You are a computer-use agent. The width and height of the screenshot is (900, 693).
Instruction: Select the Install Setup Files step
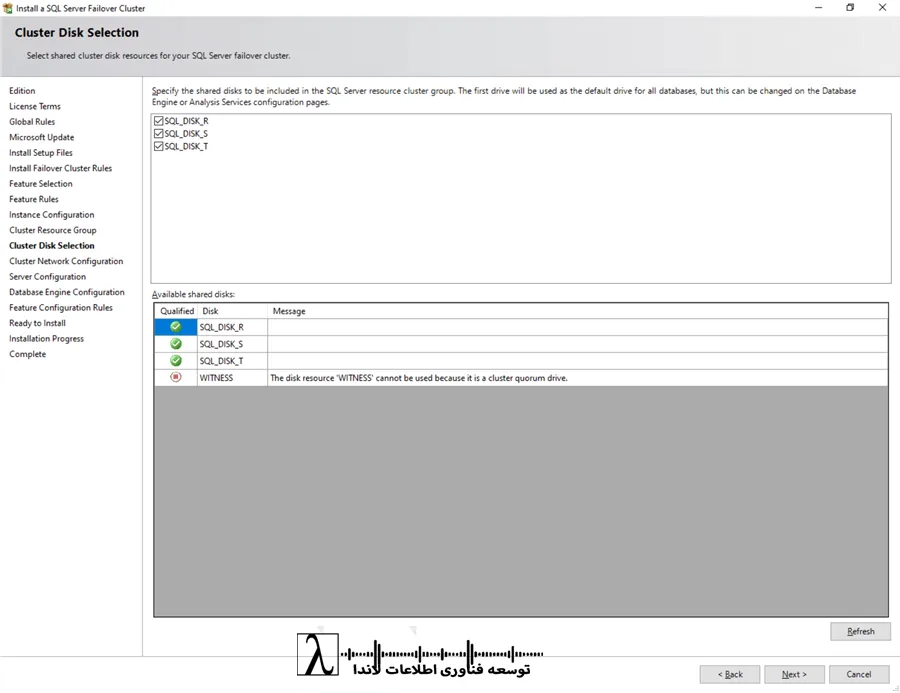[x=41, y=153]
